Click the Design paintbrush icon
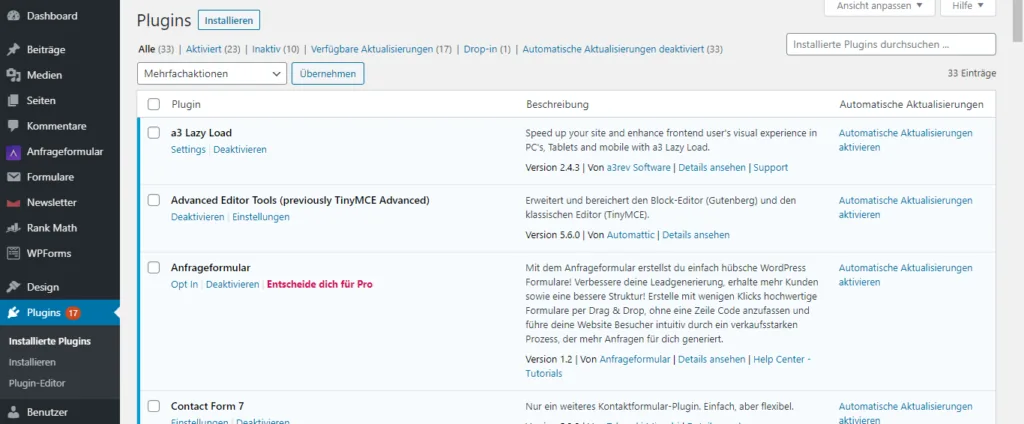Screen dimensions: 1024x424 coord(13,287)
